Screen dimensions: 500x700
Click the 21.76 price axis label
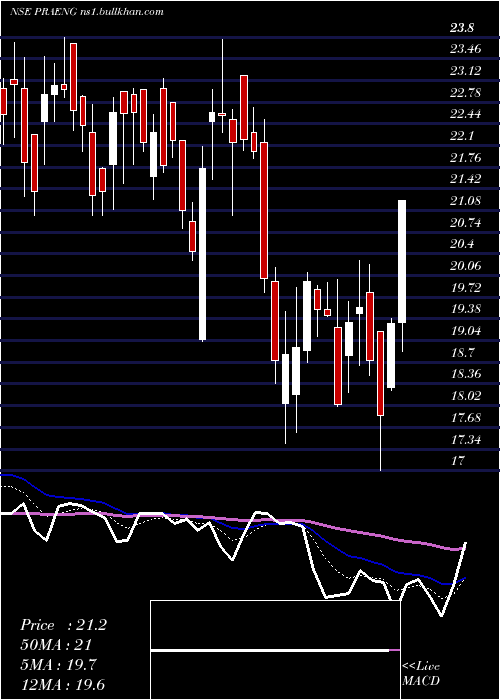pyautogui.click(x=466, y=158)
